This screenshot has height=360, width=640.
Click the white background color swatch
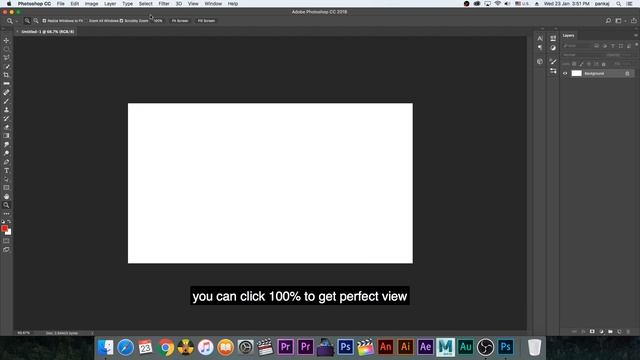9,233
